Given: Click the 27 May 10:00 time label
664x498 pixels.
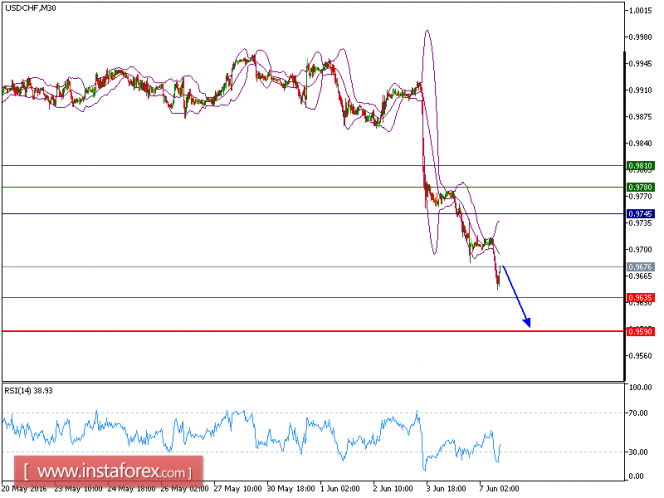Looking at the screenshot, I should pyautogui.click(x=238, y=489).
